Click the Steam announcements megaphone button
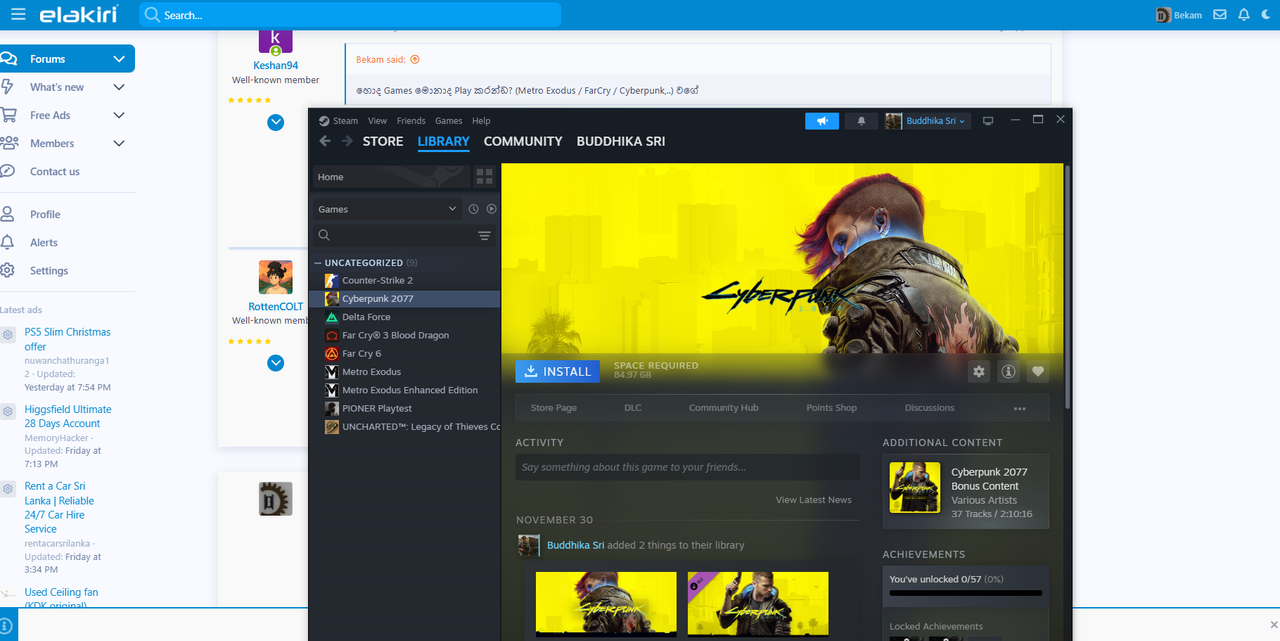This screenshot has height=641, width=1280. click(822, 121)
